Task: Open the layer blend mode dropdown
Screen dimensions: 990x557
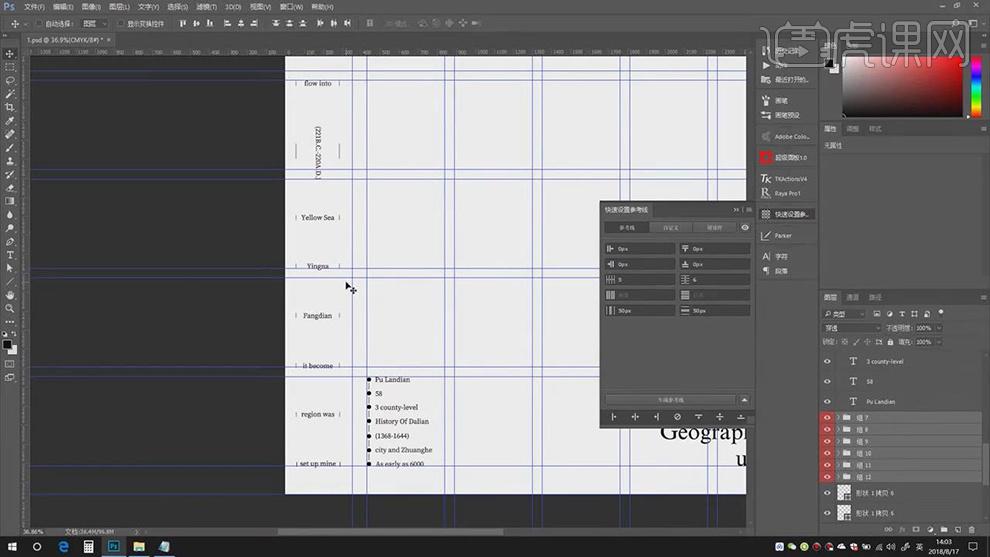Action: [x=852, y=328]
